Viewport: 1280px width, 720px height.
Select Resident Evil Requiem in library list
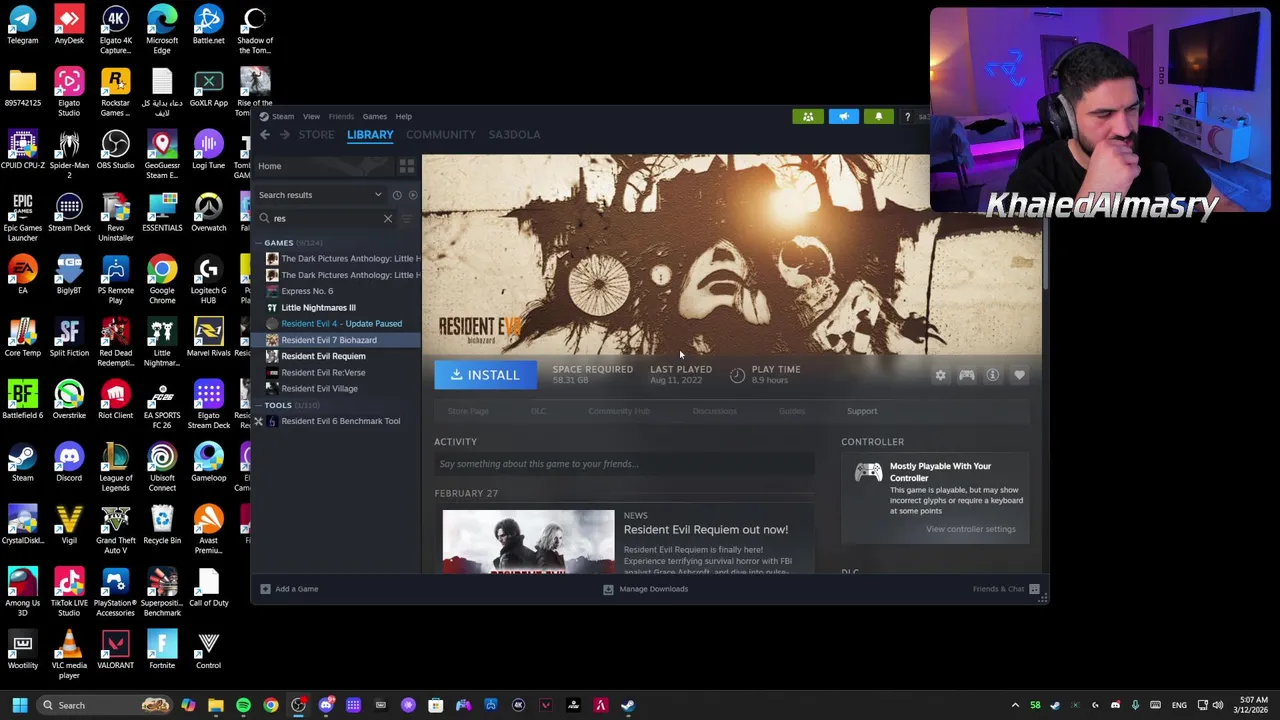click(323, 356)
